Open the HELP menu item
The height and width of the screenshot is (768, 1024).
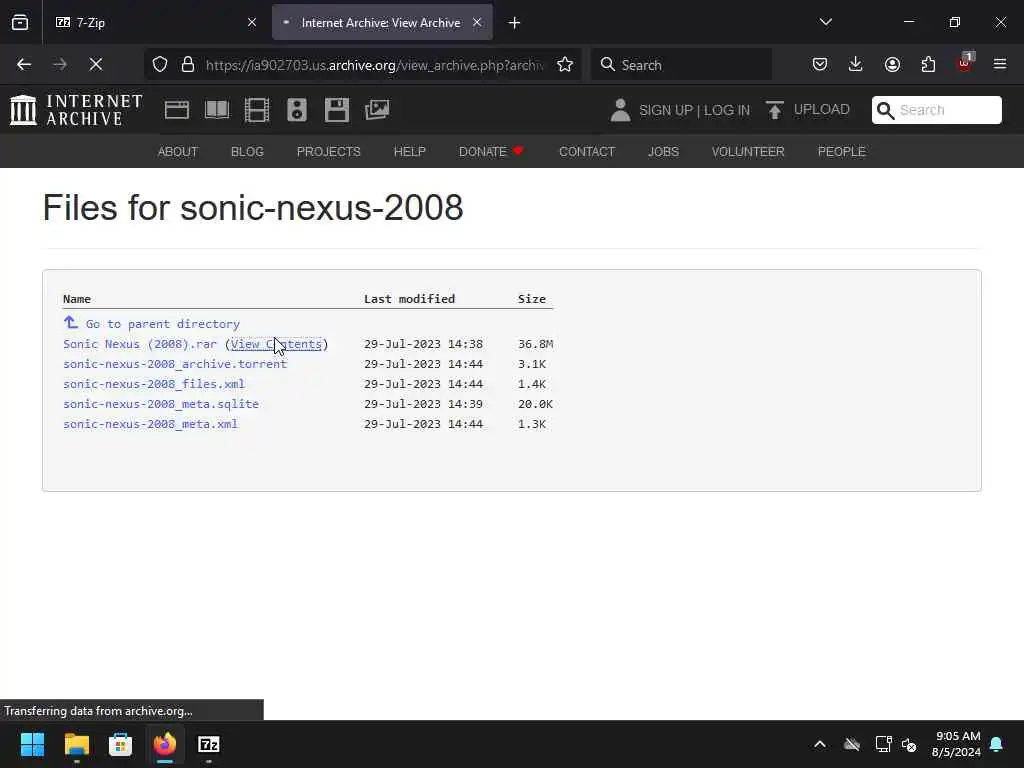[x=409, y=152]
